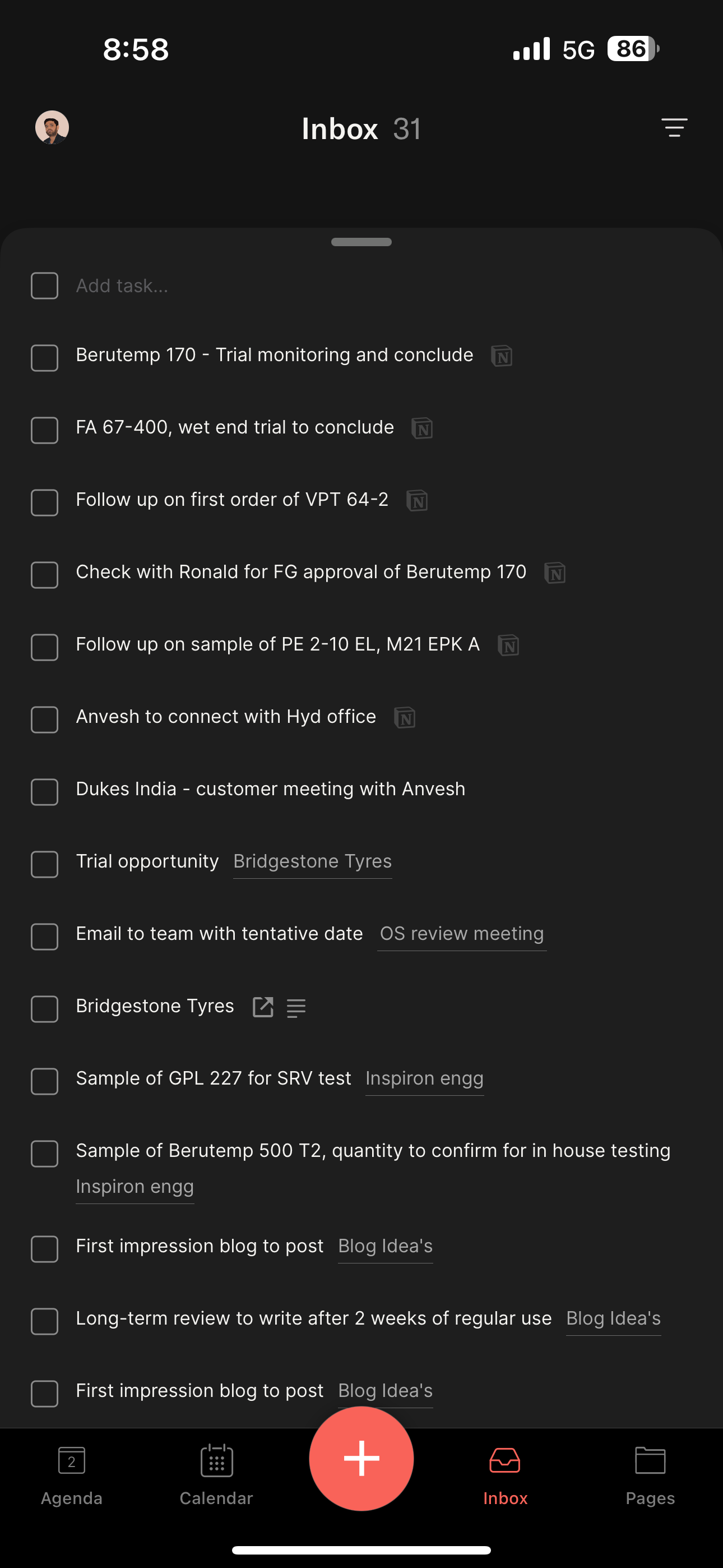This screenshot has height=1568, width=723.
Task: Open external link icon next to Bridgestone Tyres
Action: tap(263, 1007)
